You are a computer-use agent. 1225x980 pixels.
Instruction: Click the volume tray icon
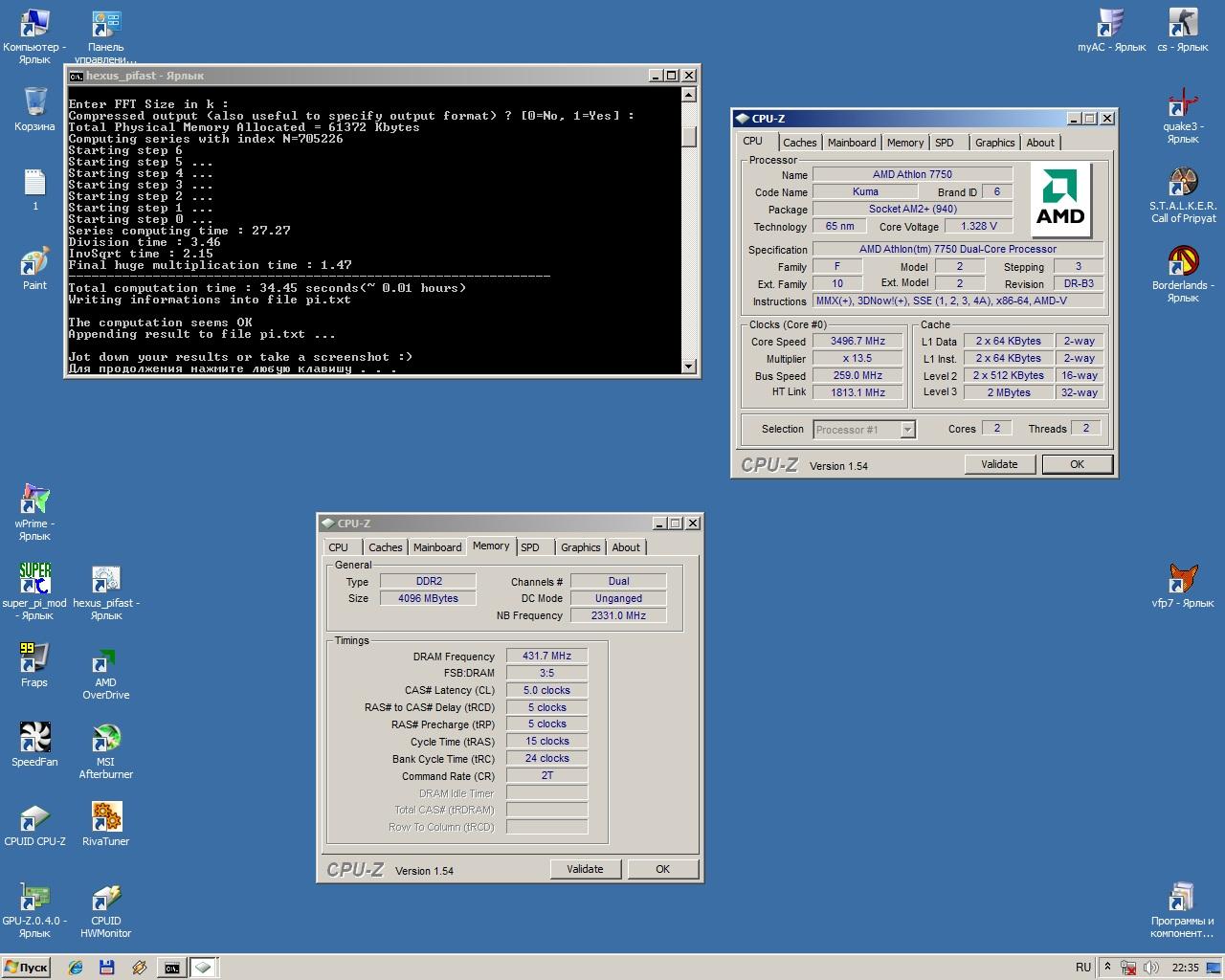point(1150,968)
